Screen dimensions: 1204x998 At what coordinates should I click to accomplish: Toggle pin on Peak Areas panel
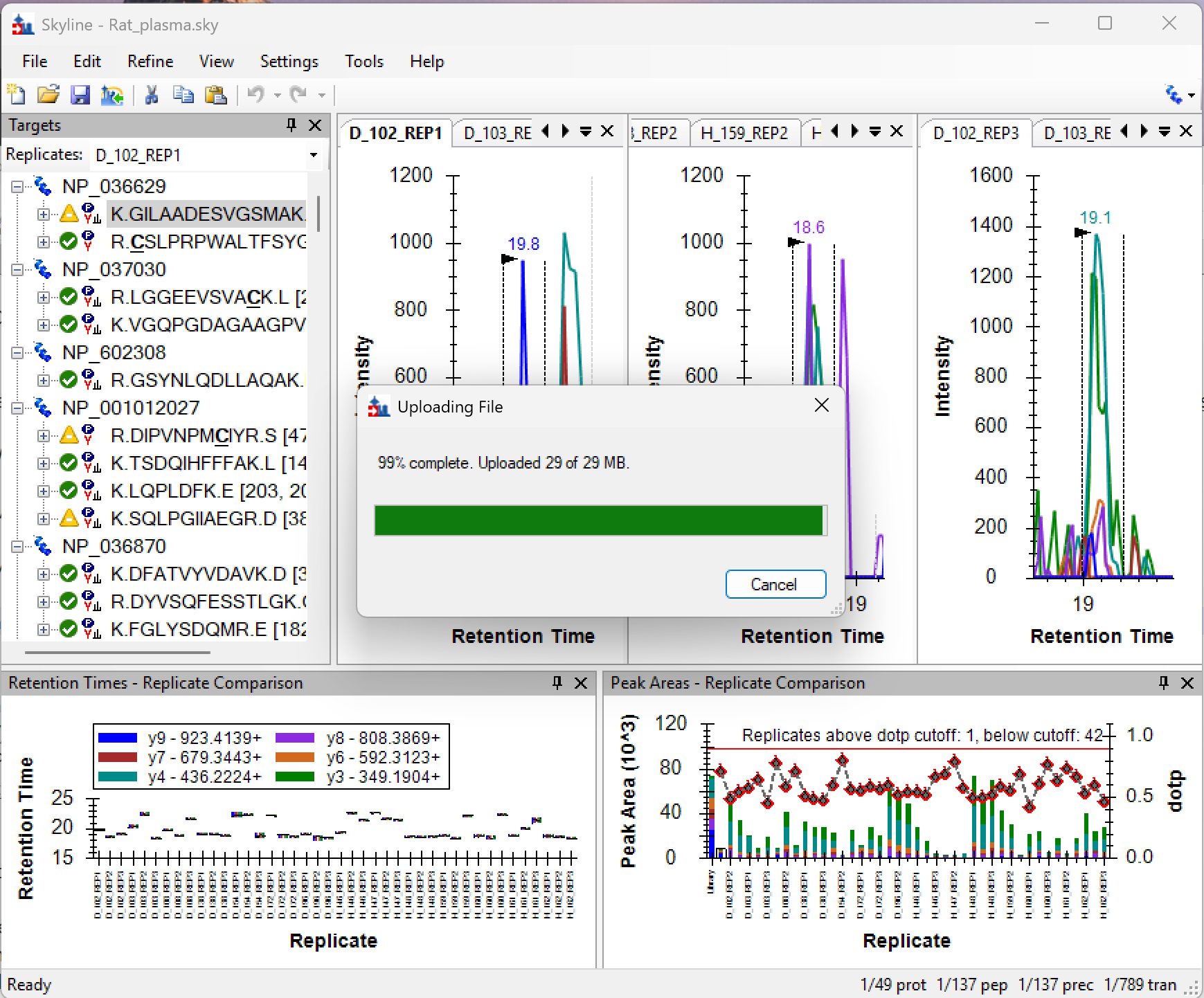pos(1164,683)
